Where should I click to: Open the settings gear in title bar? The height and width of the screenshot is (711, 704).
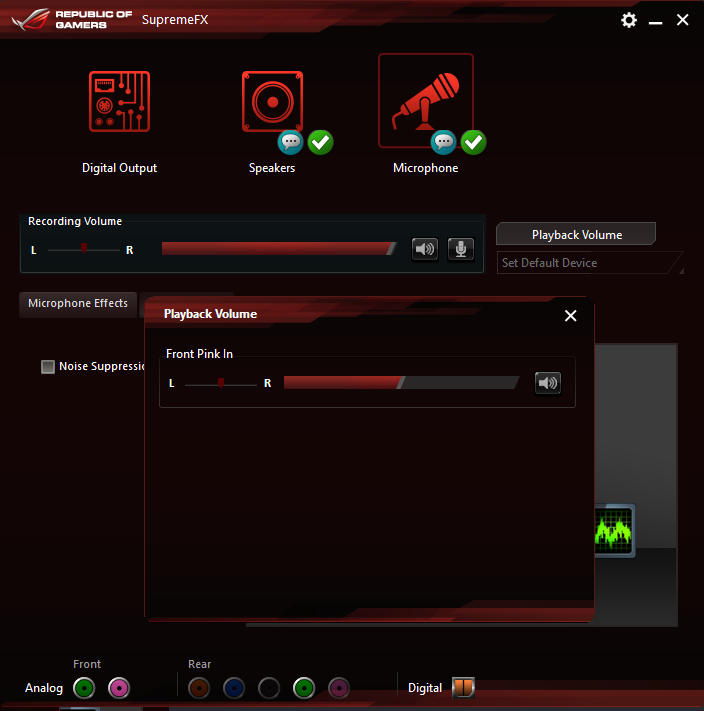pos(629,20)
